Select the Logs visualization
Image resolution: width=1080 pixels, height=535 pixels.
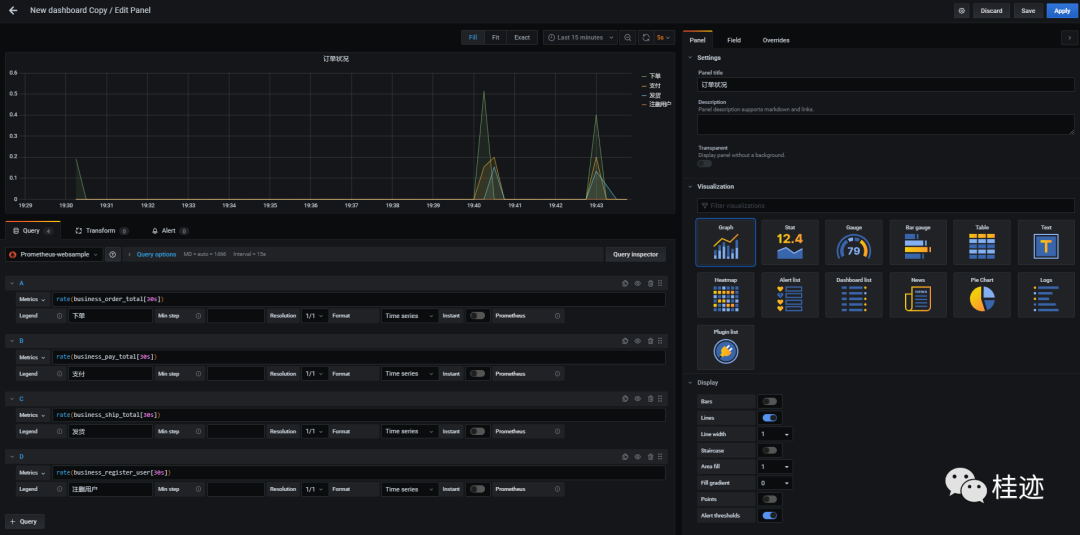point(1046,295)
